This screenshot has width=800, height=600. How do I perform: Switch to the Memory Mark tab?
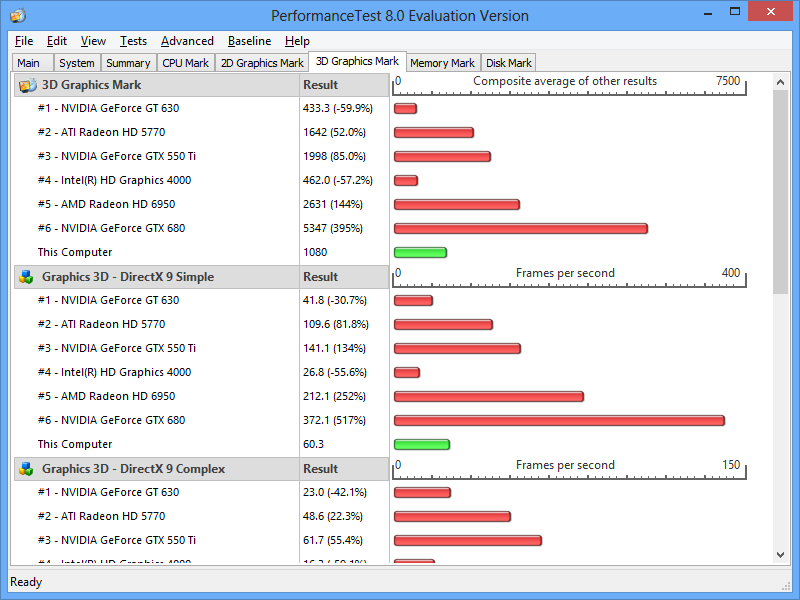442,63
